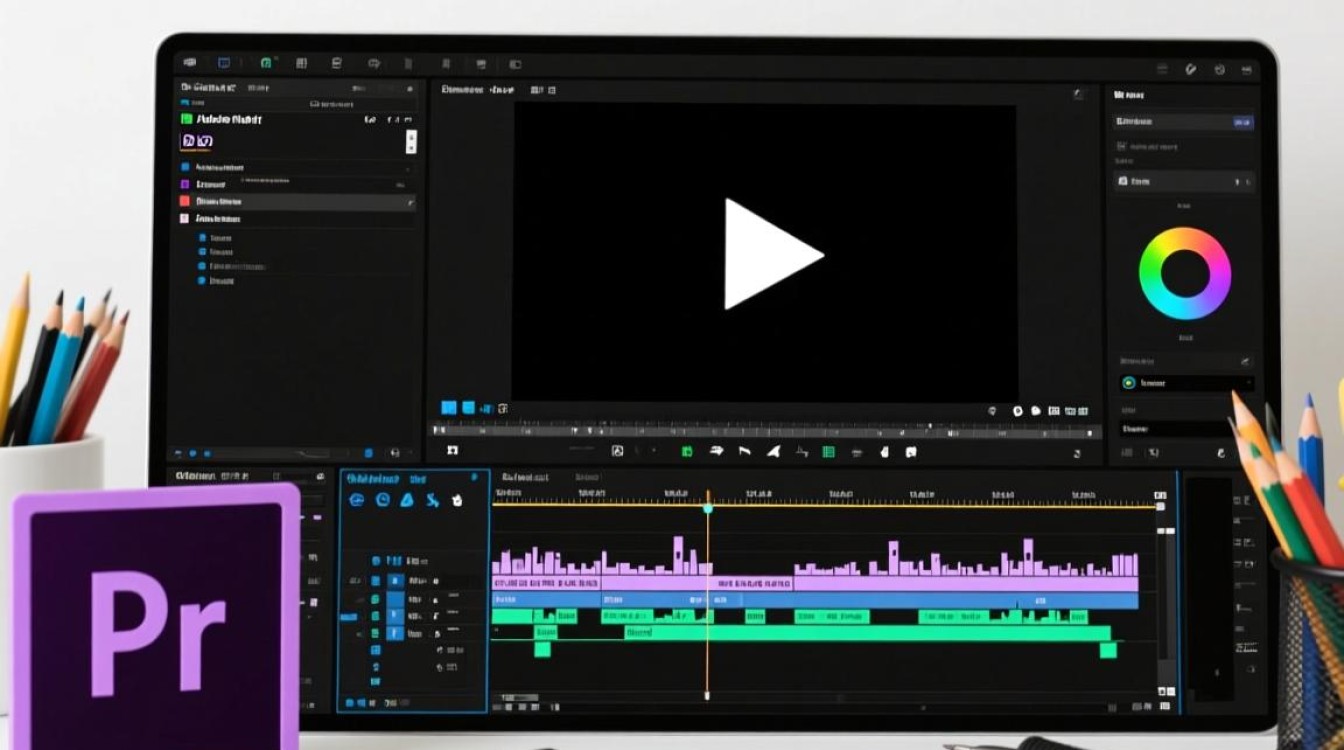The image size is (1344, 750).
Task: Click the white paper-plane arrow icon under the monitor
Action: (773, 452)
